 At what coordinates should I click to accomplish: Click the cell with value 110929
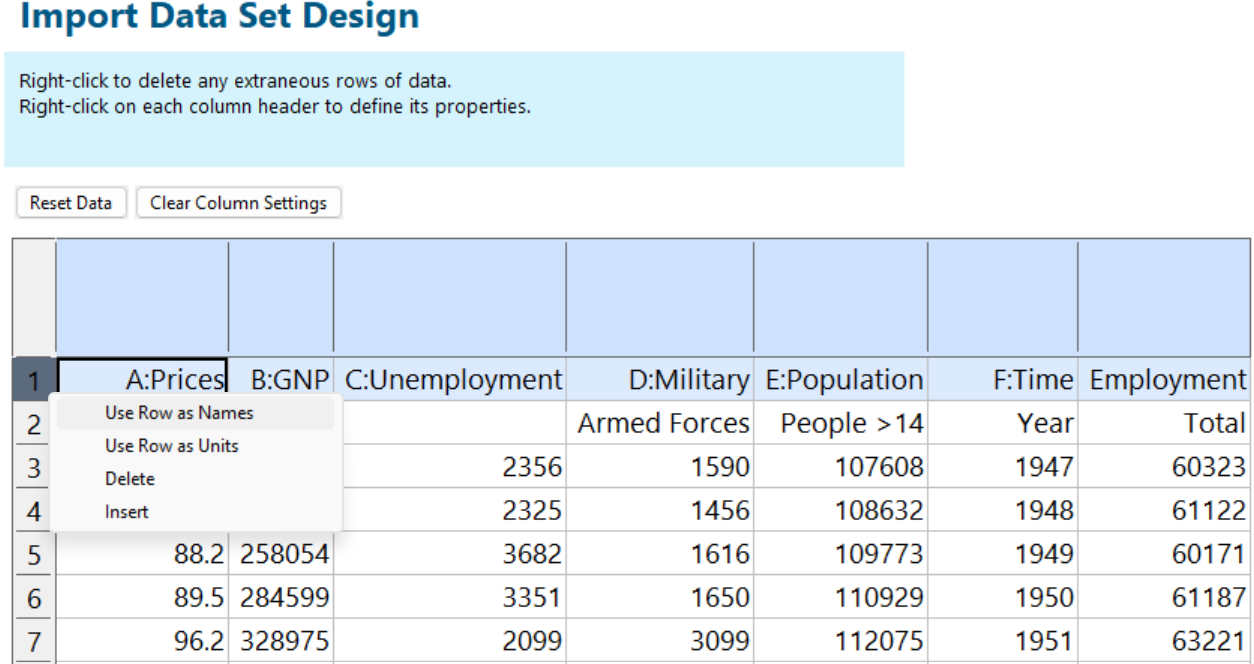tap(841, 598)
